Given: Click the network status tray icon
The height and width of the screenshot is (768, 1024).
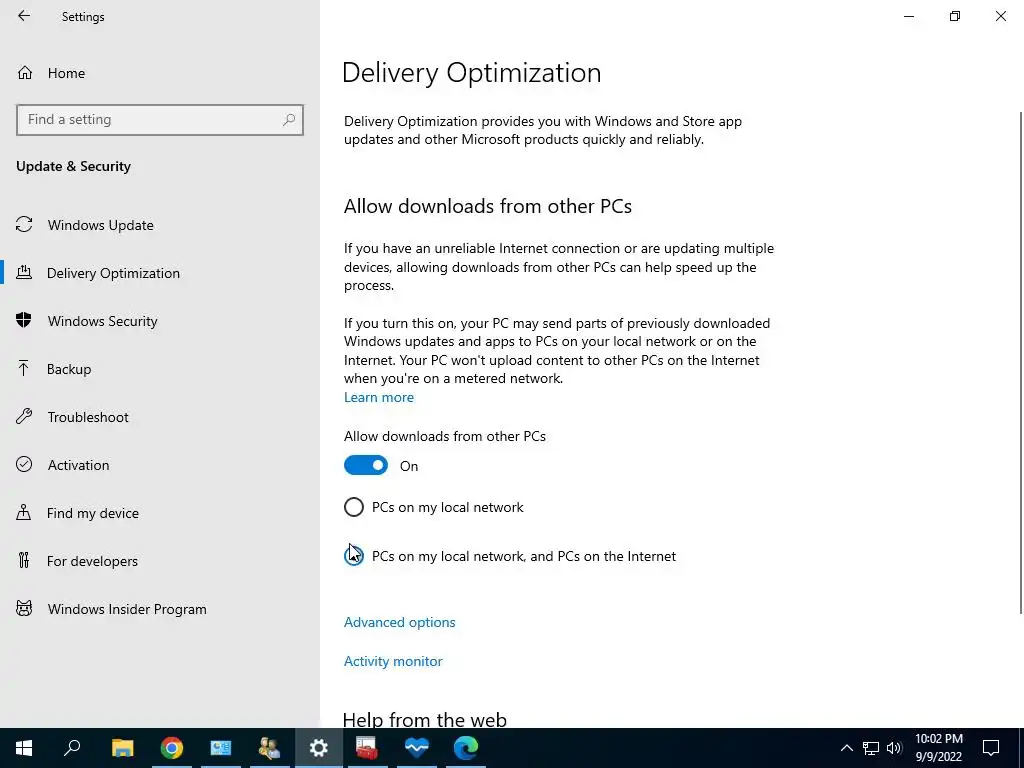Looking at the screenshot, I should tap(871, 748).
